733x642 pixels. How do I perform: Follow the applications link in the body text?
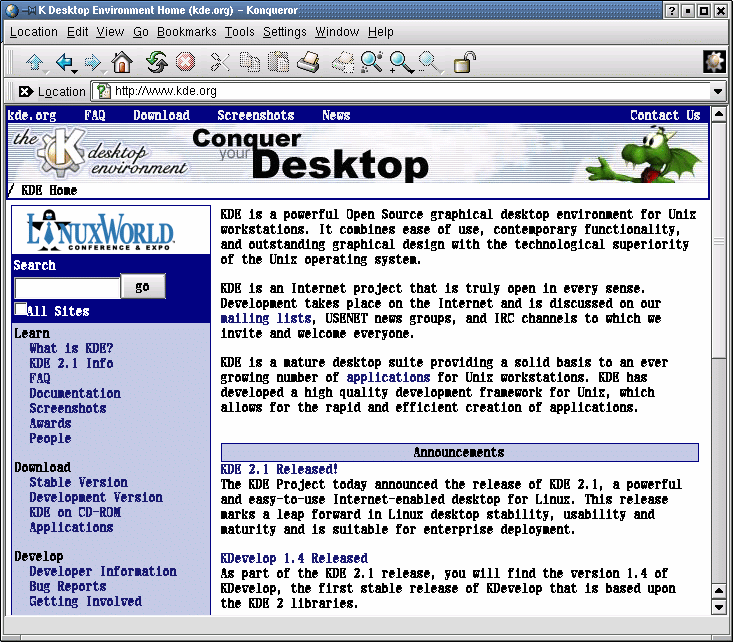[388, 377]
